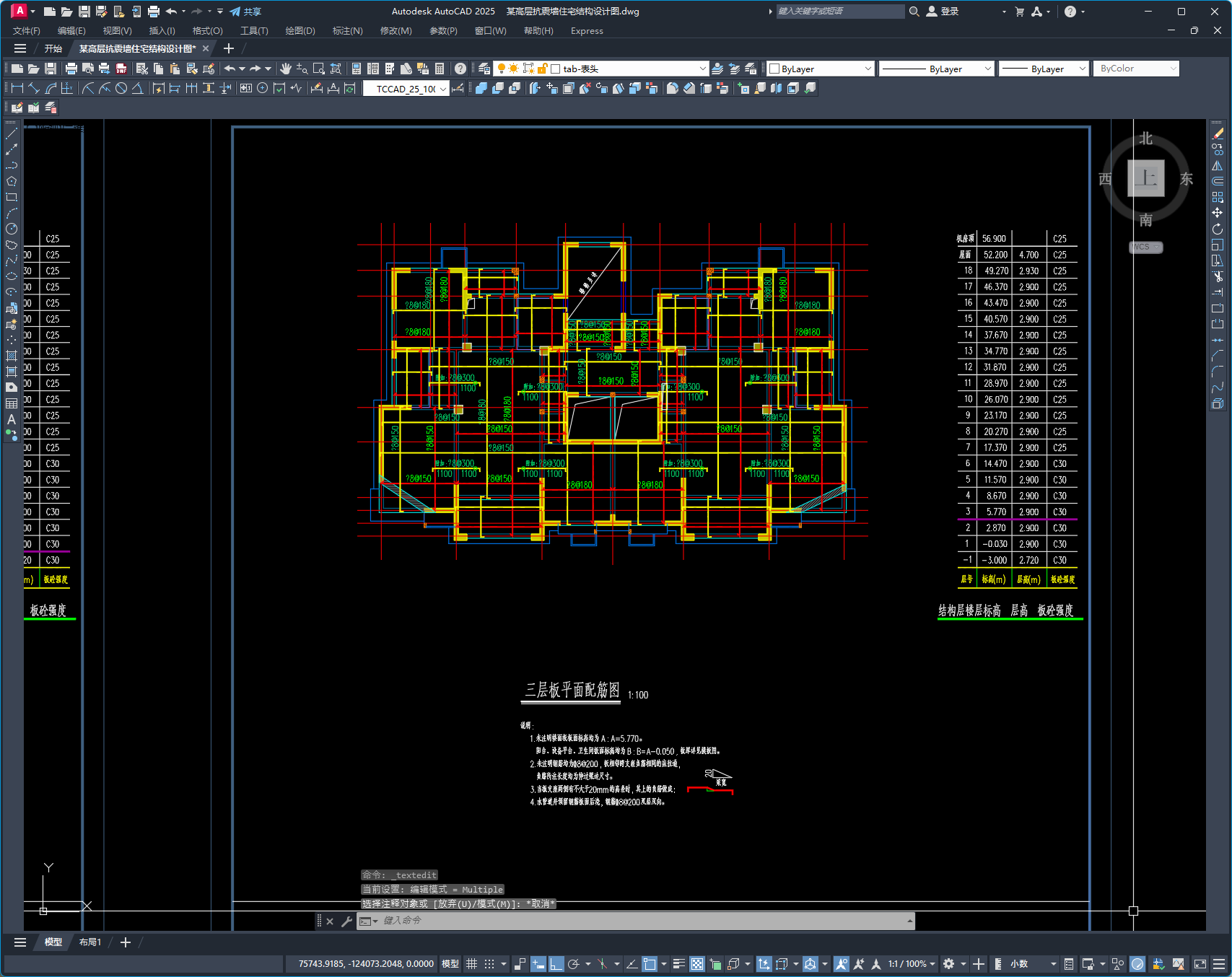Expand the TCCAD_25_100 dimension style dropdown
The height and width of the screenshot is (977, 1232).
tap(442, 89)
